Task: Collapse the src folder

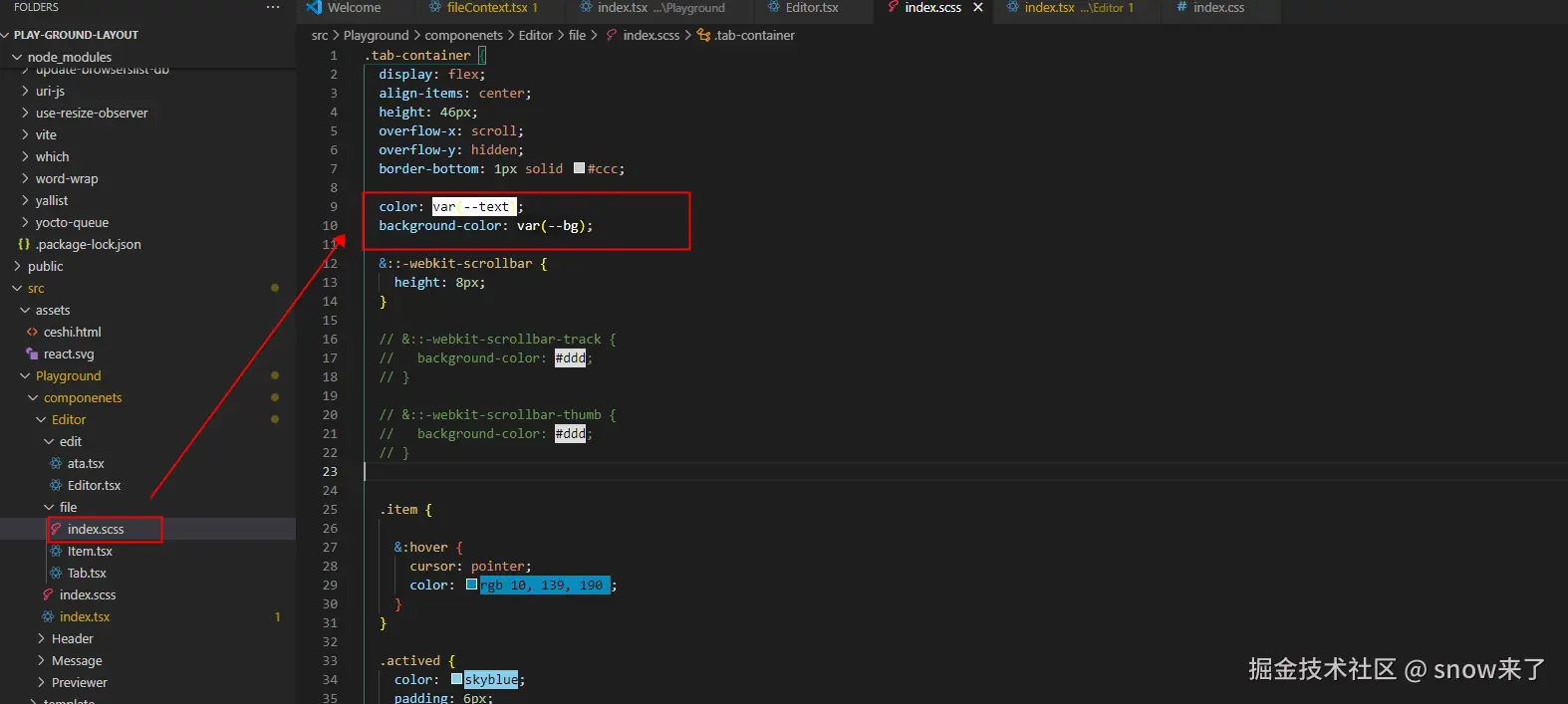Action: (x=36, y=288)
